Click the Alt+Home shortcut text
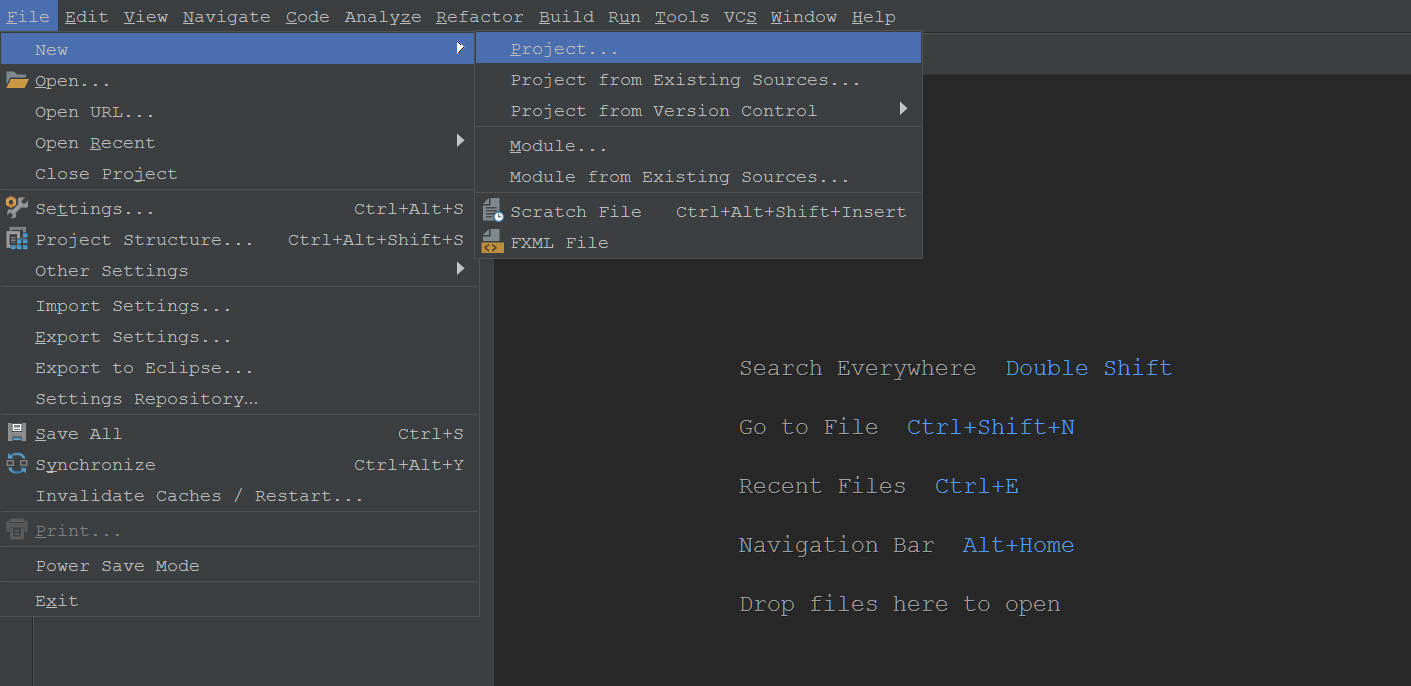The width and height of the screenshot is (1411, 686). point(1018,545)
